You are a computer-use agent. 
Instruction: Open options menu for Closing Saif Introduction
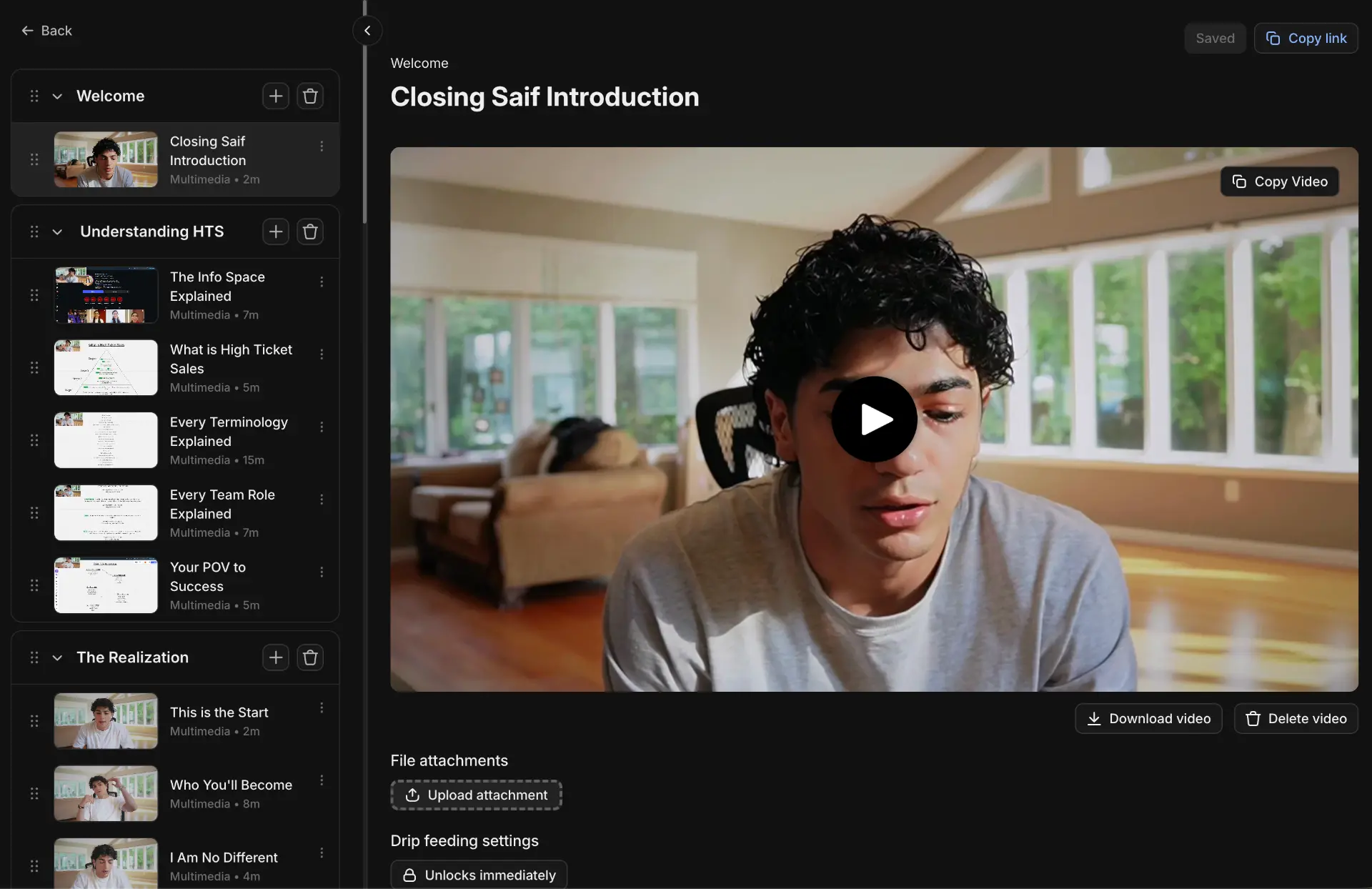click(x=322, y=146)
